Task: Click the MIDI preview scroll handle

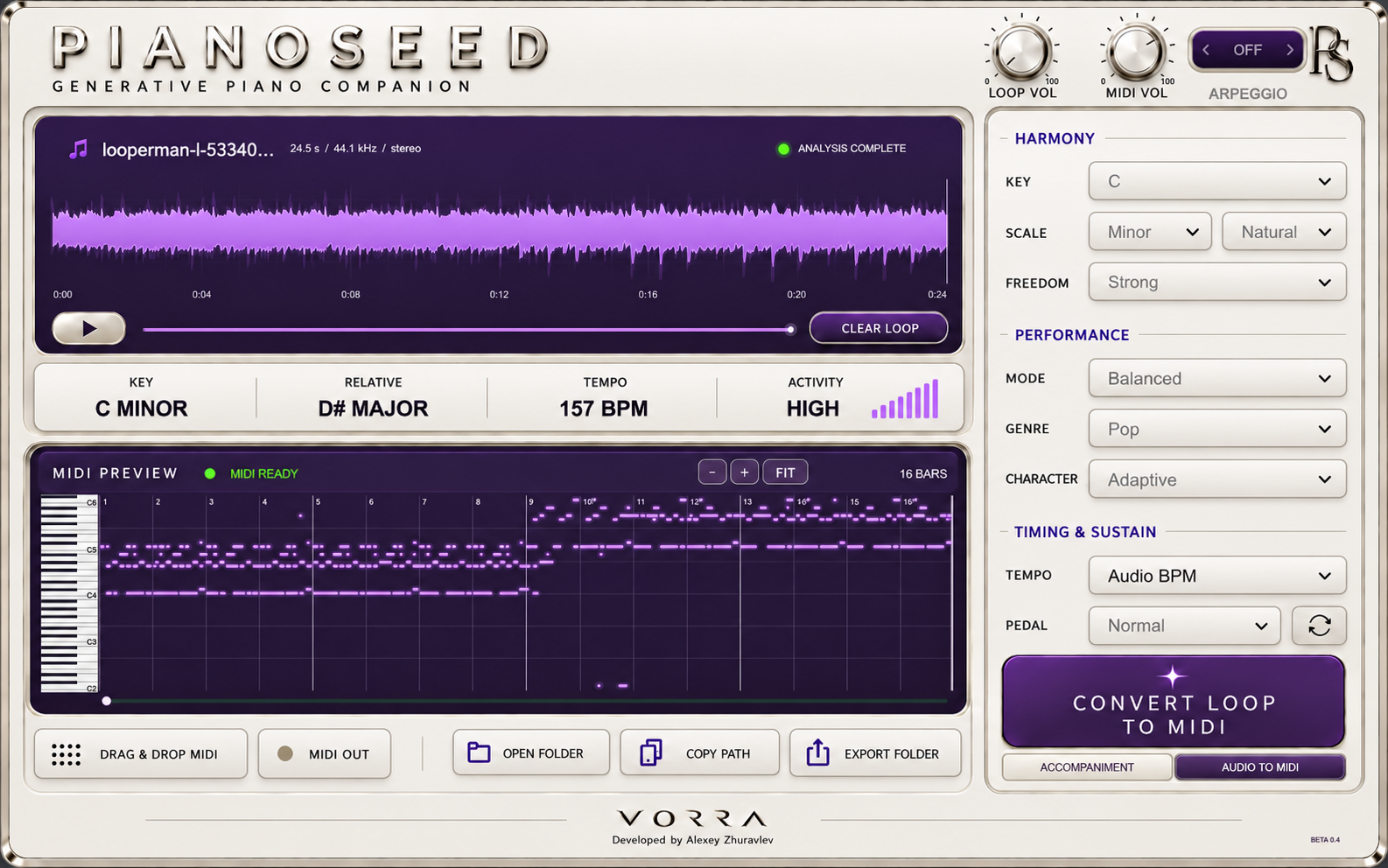Action: (107, 701)
